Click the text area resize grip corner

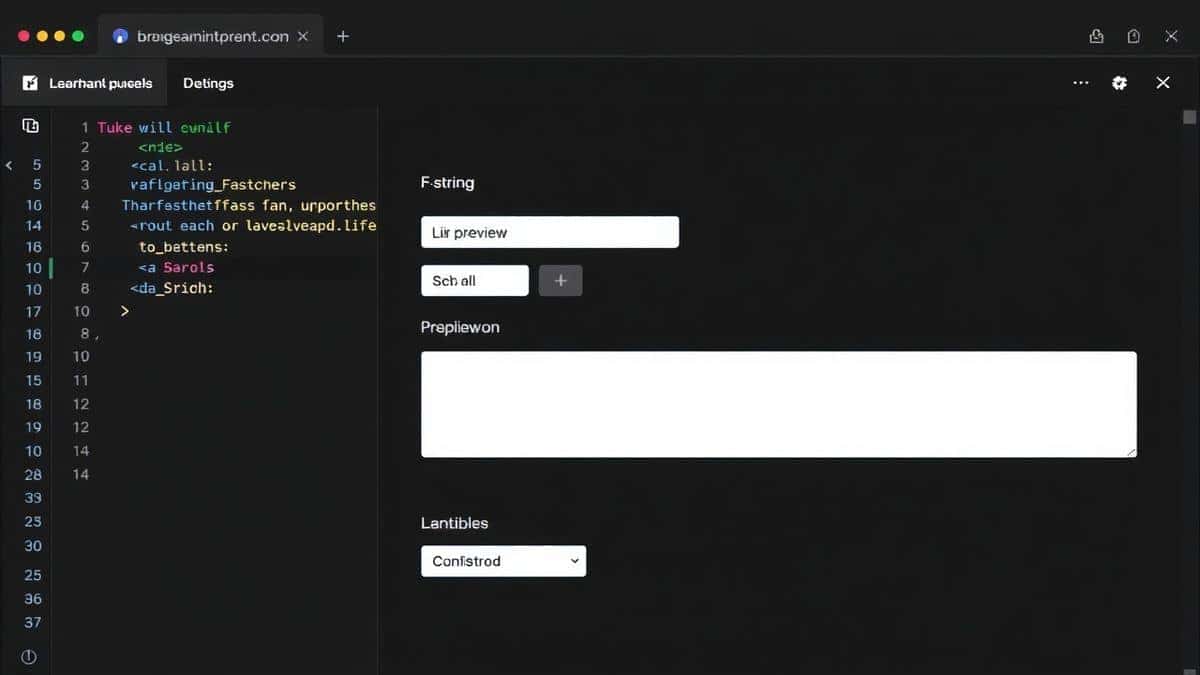click(1132, 453)
